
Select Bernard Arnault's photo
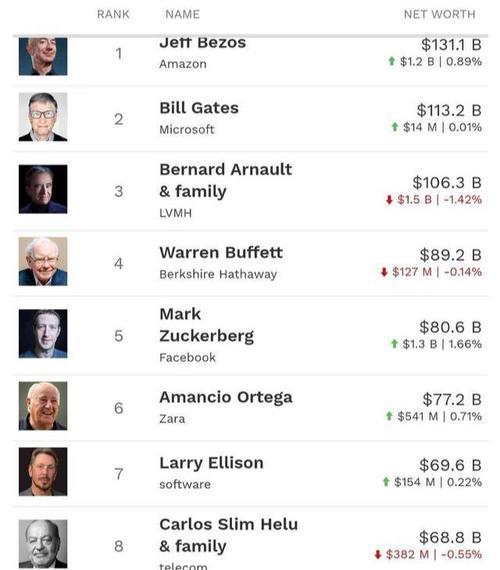click(43, 189)
